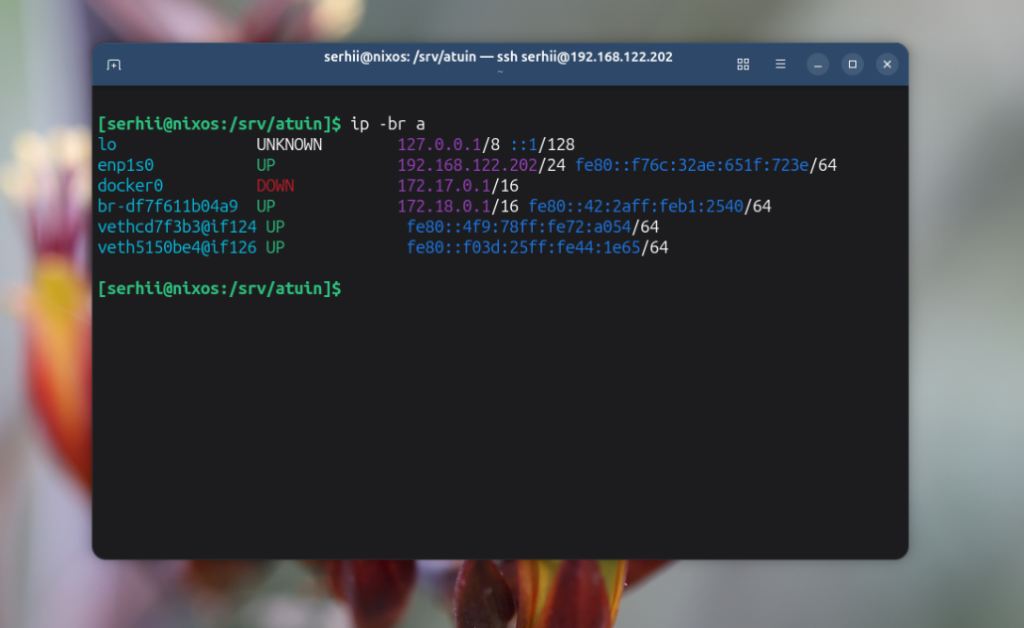Click the red DOWN status of docker0
This screenshot has width=1024, height=628.
(275, 186)
